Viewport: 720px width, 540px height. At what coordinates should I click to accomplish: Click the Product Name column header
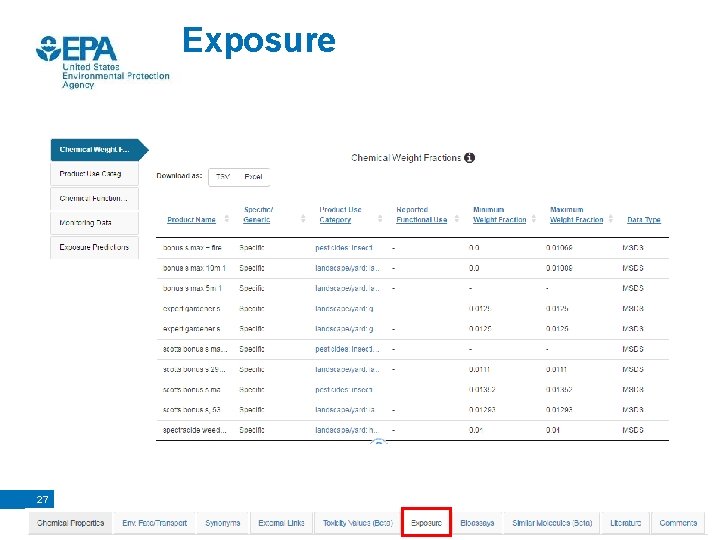click(x=191, y=219)
